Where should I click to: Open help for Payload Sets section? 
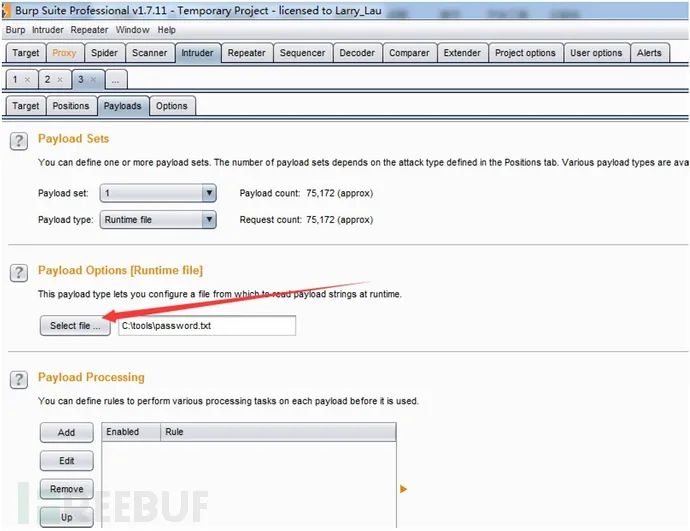tap(18, 141)
